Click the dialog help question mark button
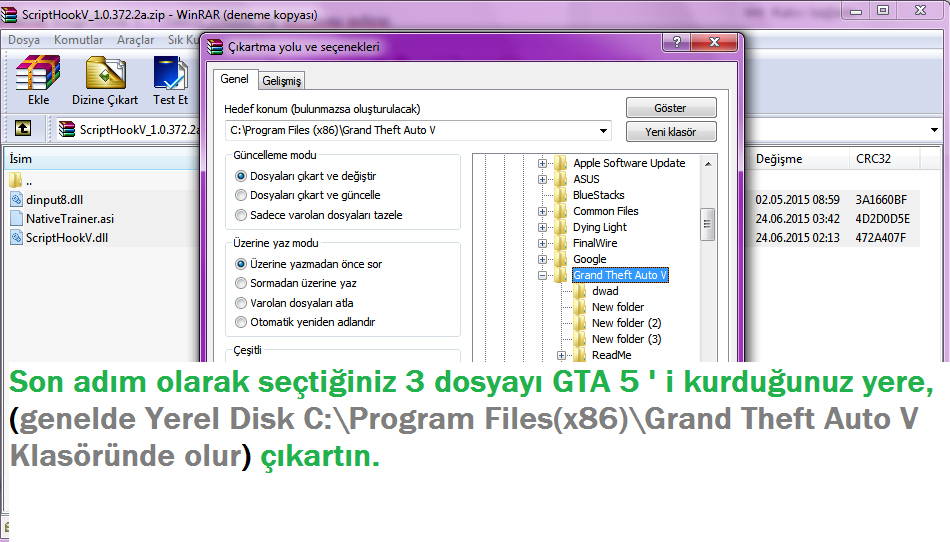 click(x=677, y=42)
